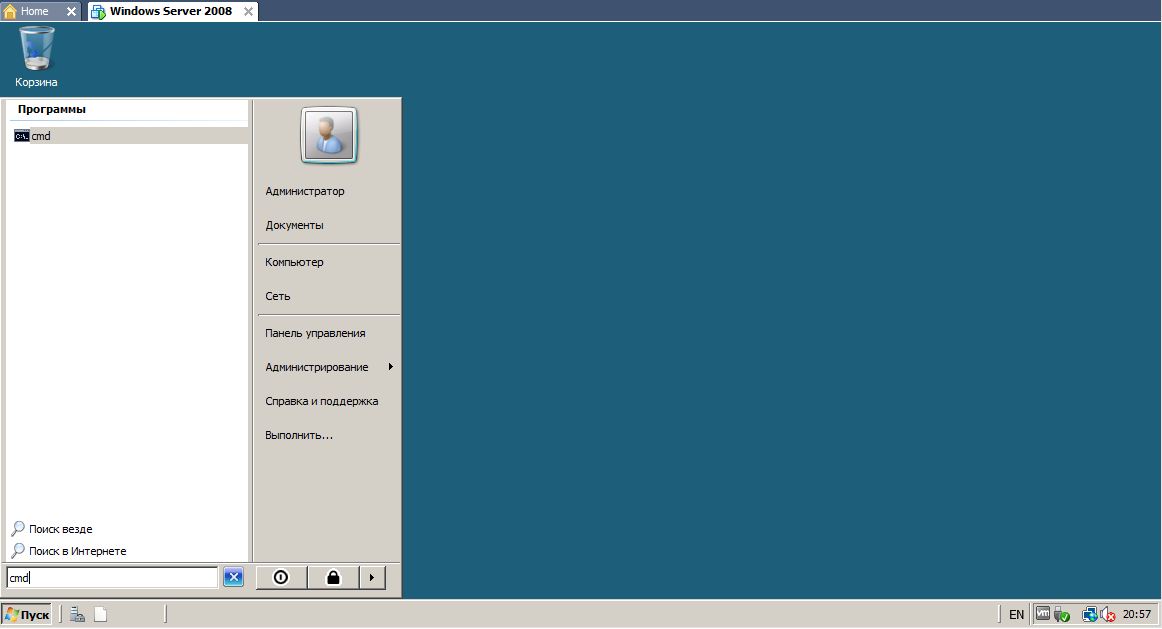The image size is (1162, 629).
Task: Open Панель управления
Action: (315, 333)
